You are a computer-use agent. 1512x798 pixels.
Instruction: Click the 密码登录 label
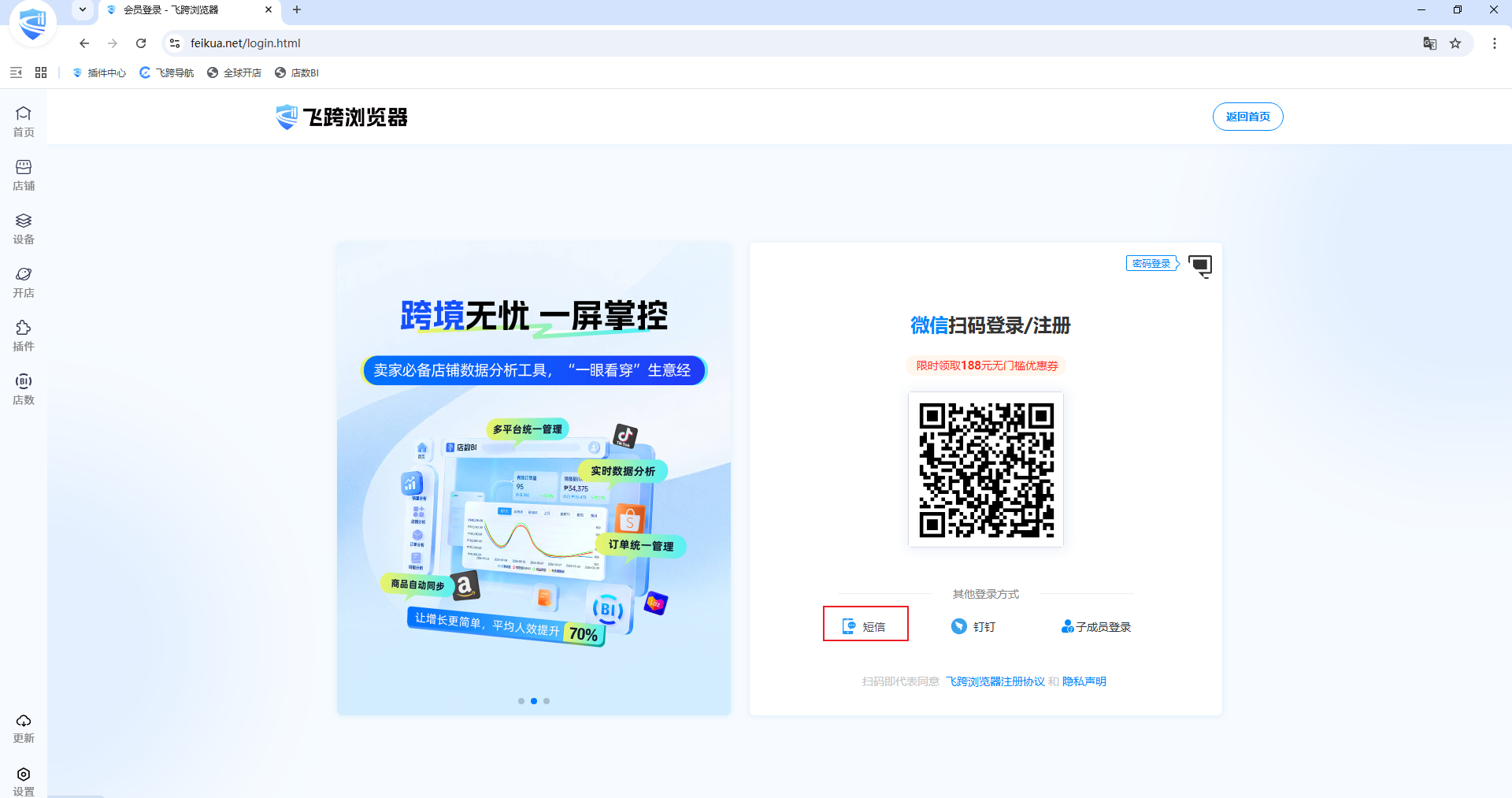1151,264
